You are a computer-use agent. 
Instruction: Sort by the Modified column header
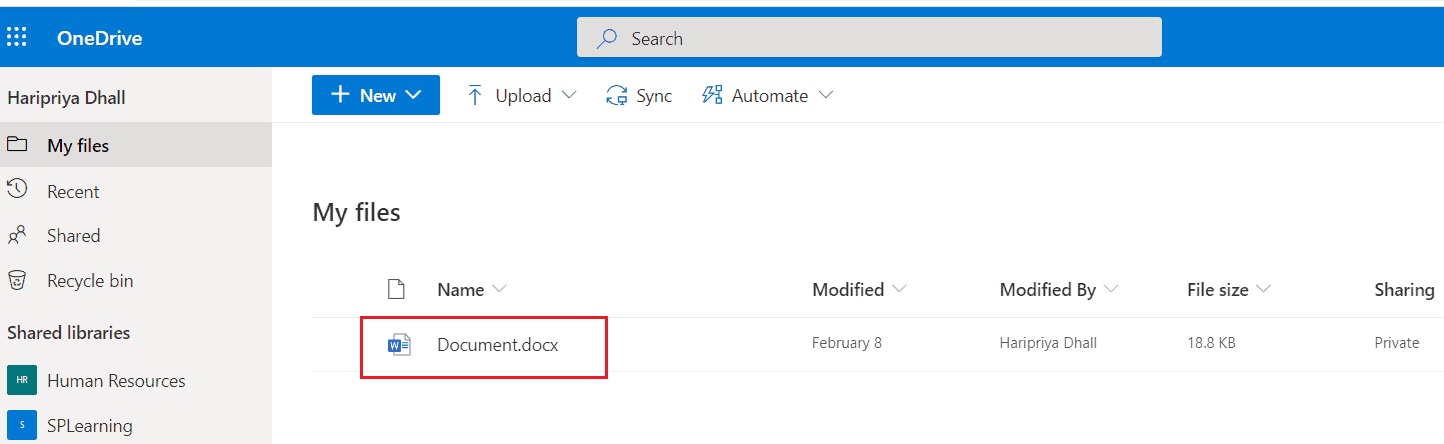click(859, 289)
